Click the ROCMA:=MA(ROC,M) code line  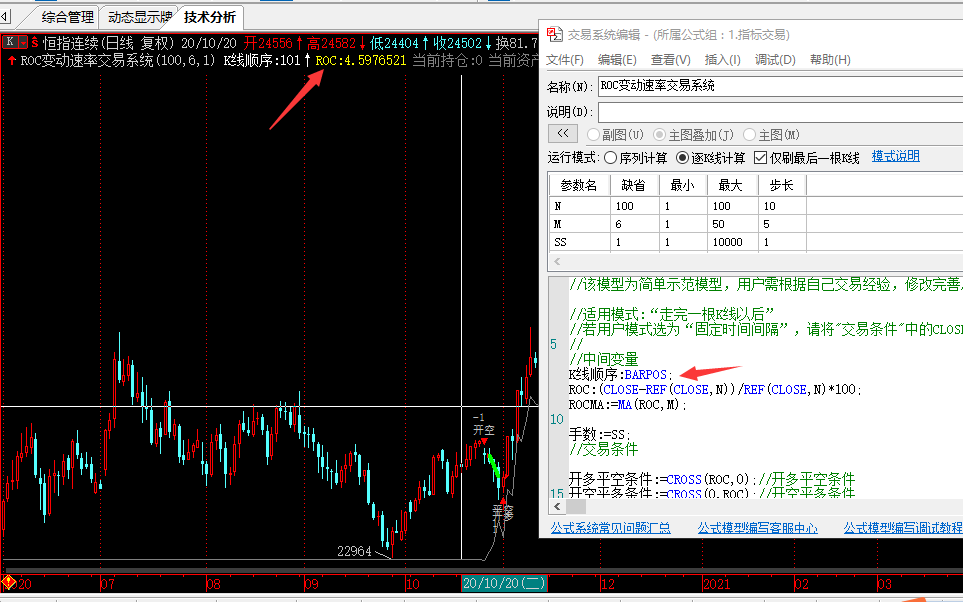(628, 405)
